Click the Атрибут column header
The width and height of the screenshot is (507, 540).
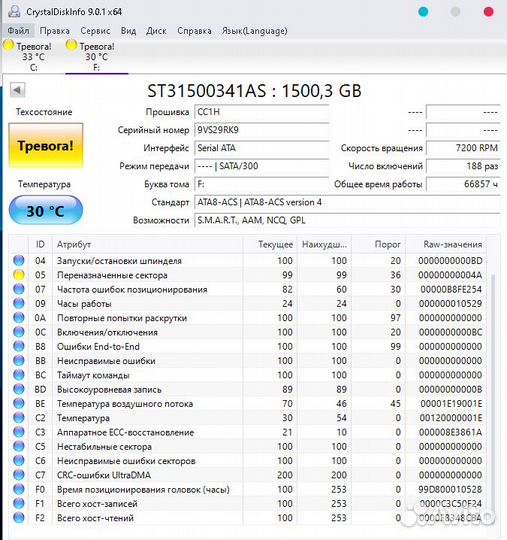(147, 245)
